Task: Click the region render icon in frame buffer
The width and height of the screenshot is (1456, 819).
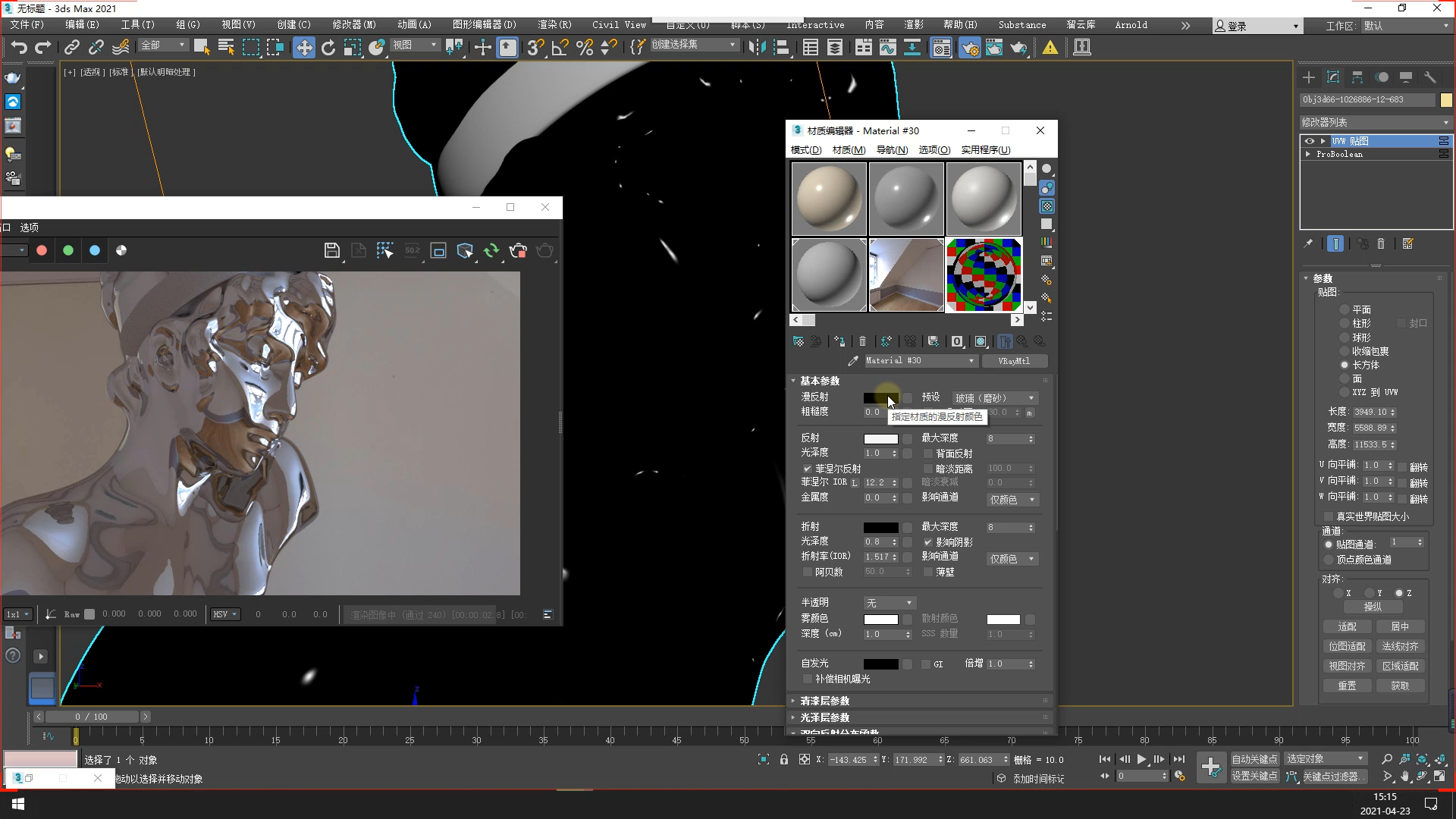Action: pos(438,250)
